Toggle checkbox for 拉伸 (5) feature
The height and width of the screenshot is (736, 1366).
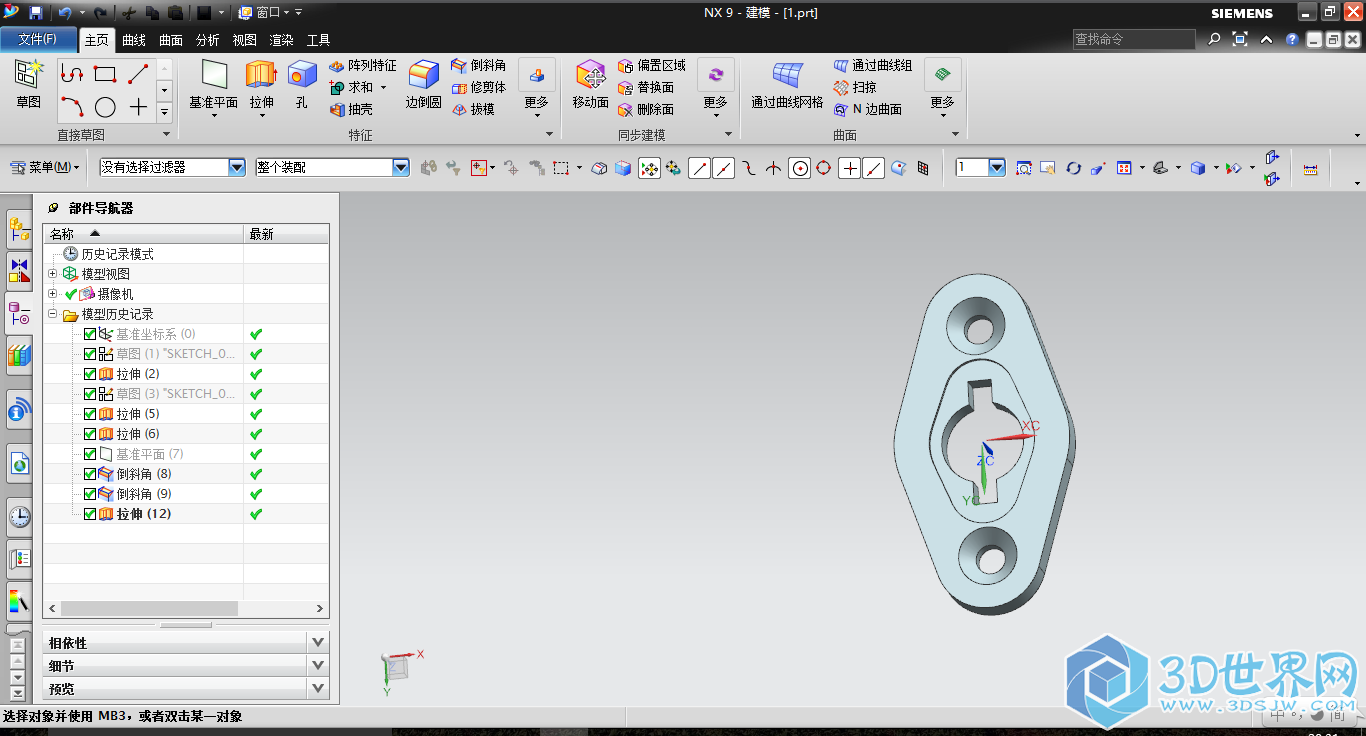[x=90, y=414]
